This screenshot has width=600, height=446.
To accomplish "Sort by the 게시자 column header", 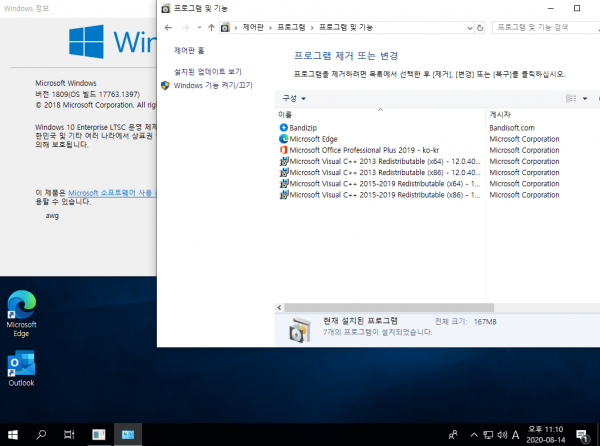I will coord(500,114).
